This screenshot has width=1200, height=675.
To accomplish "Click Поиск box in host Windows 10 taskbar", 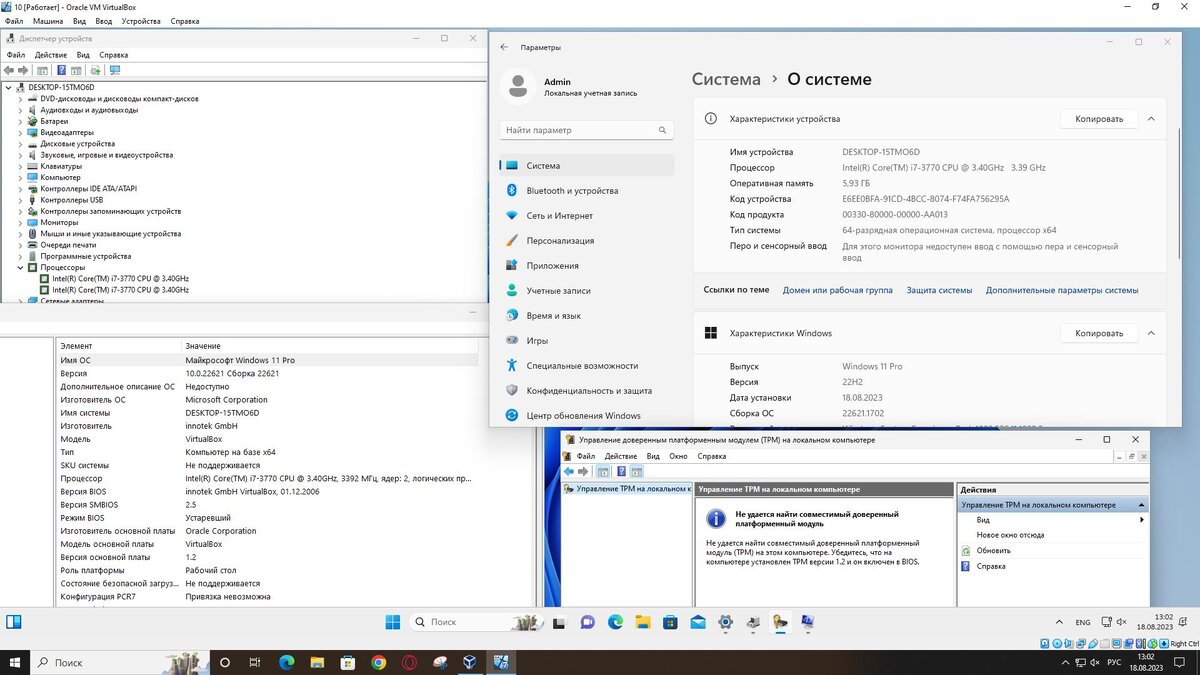I will [x=120, y=662].
